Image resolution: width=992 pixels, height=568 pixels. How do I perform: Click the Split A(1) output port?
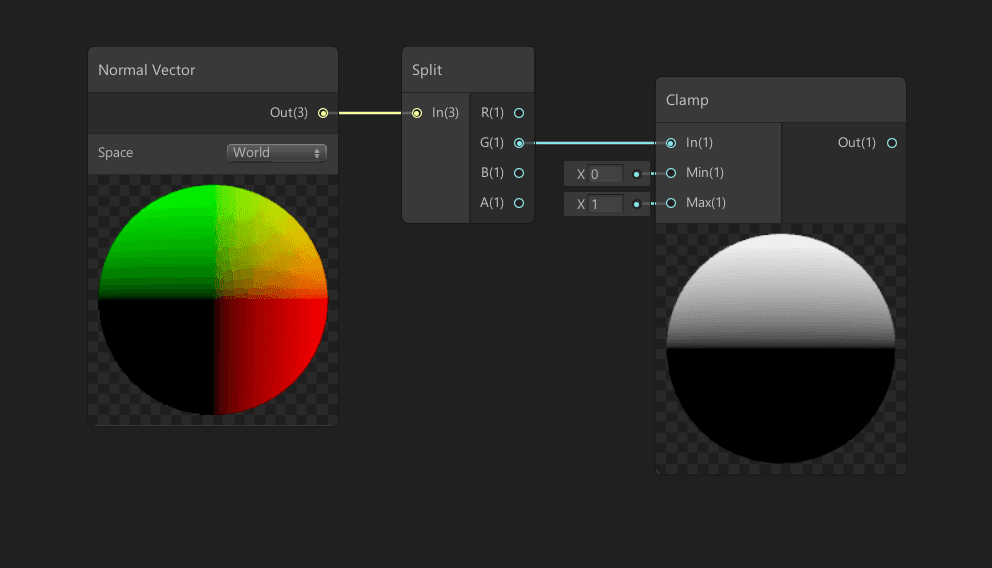pyautogui.click(x=519, y=203)
